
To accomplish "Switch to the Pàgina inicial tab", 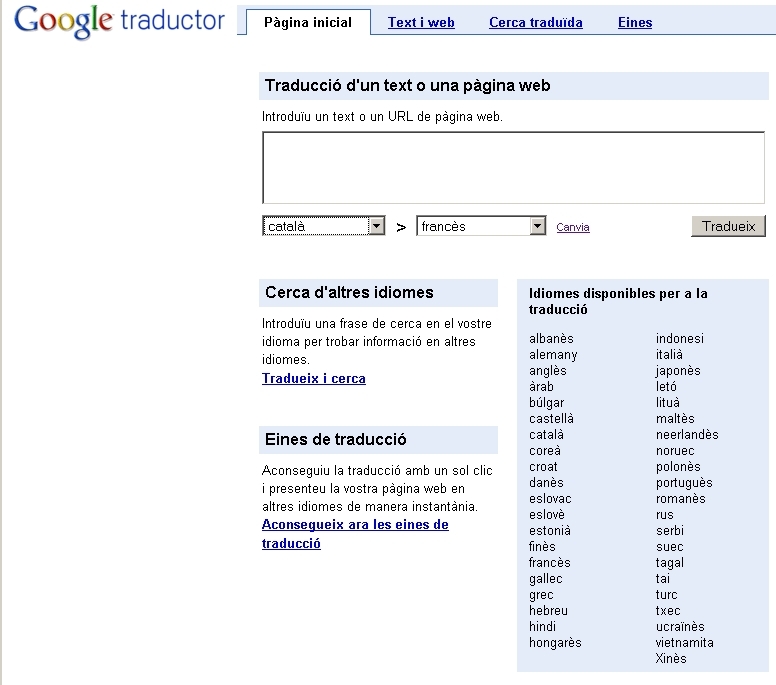I will click(x=308, y=22).
